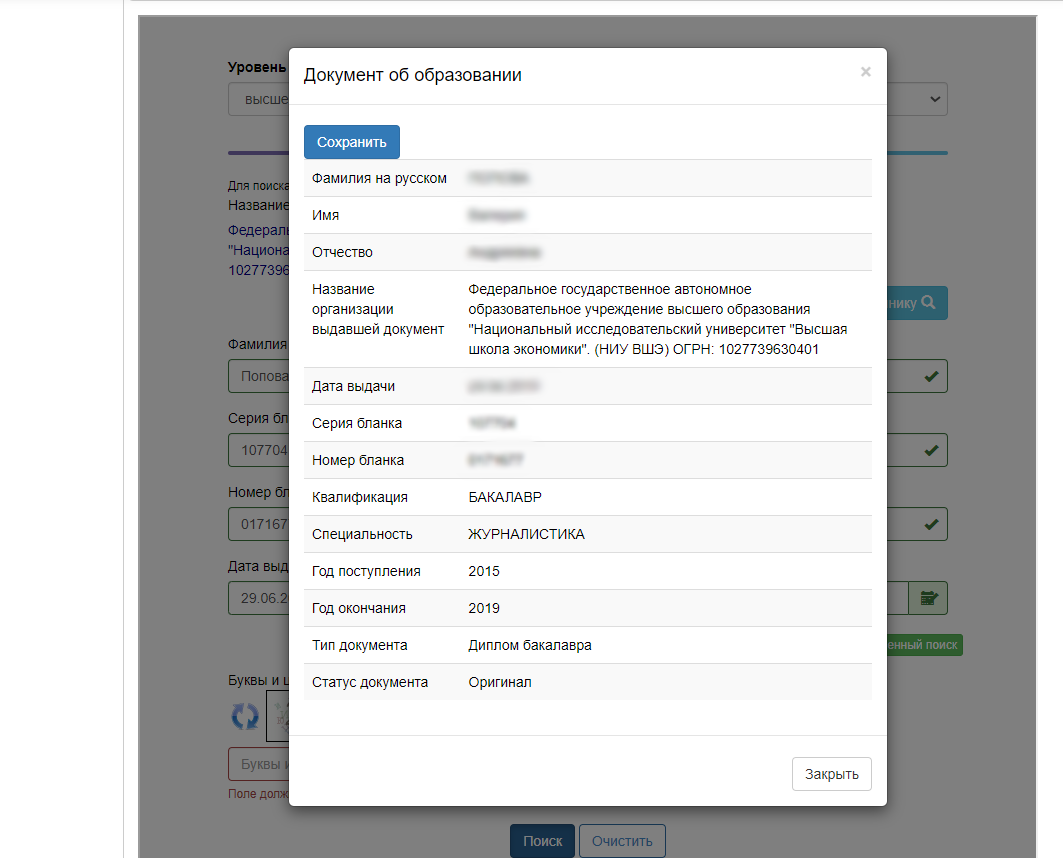Screen dimensions: 1063x858
Task: Click the Очистить button
Action: pos(621,841)
